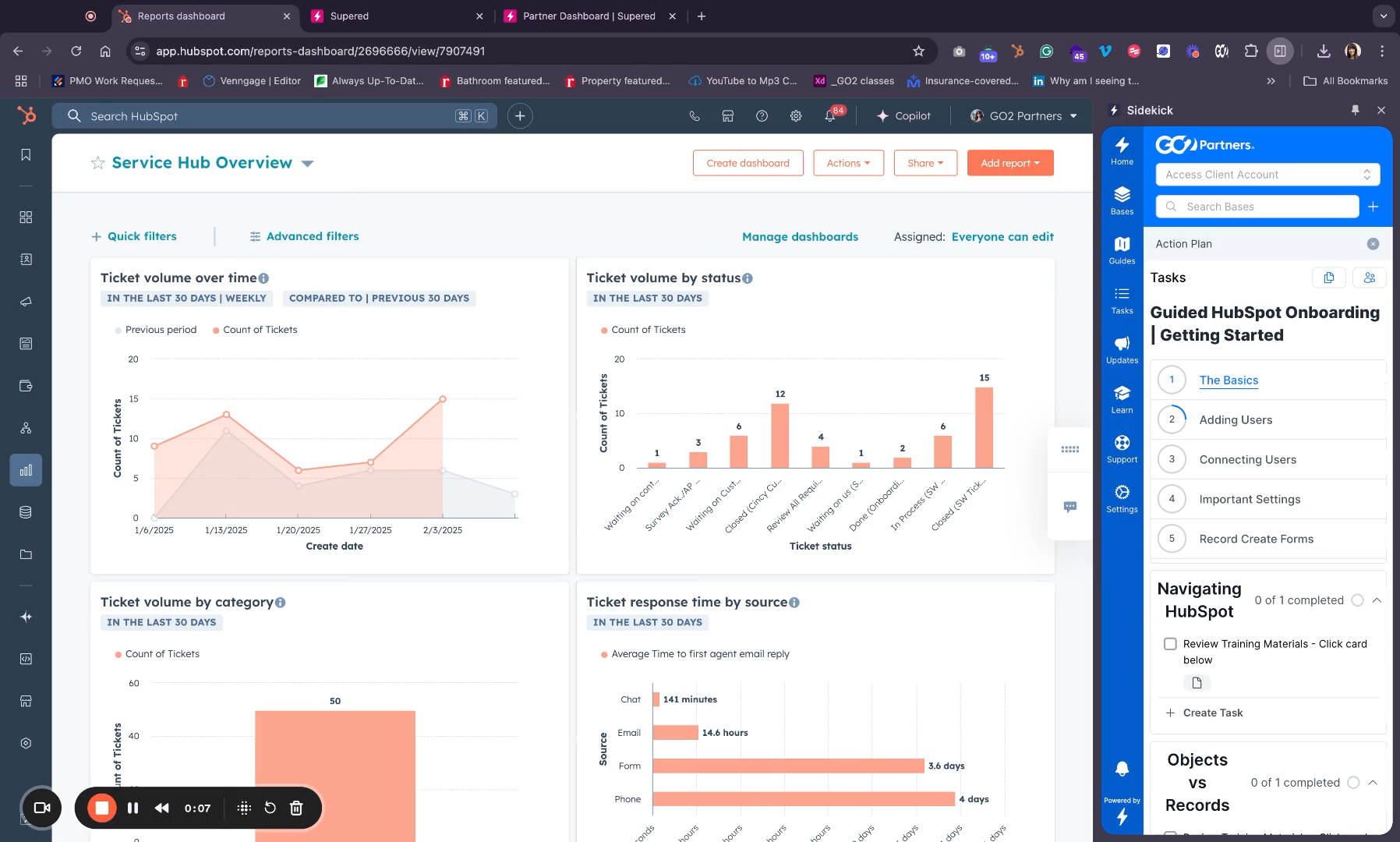The height and width of the screenshot is (842, 1400).
Task: Select Adding Users onboarding step
Action: 1236,420
